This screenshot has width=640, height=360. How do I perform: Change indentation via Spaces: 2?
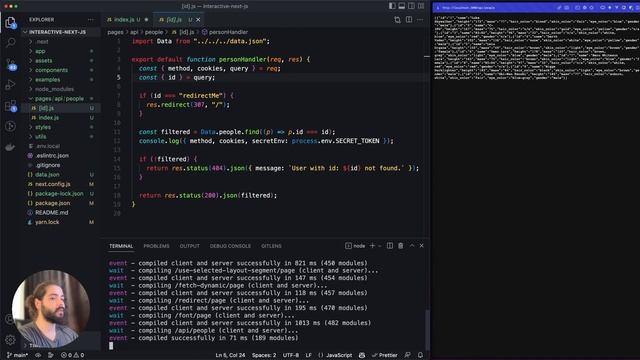coord(264,355)
